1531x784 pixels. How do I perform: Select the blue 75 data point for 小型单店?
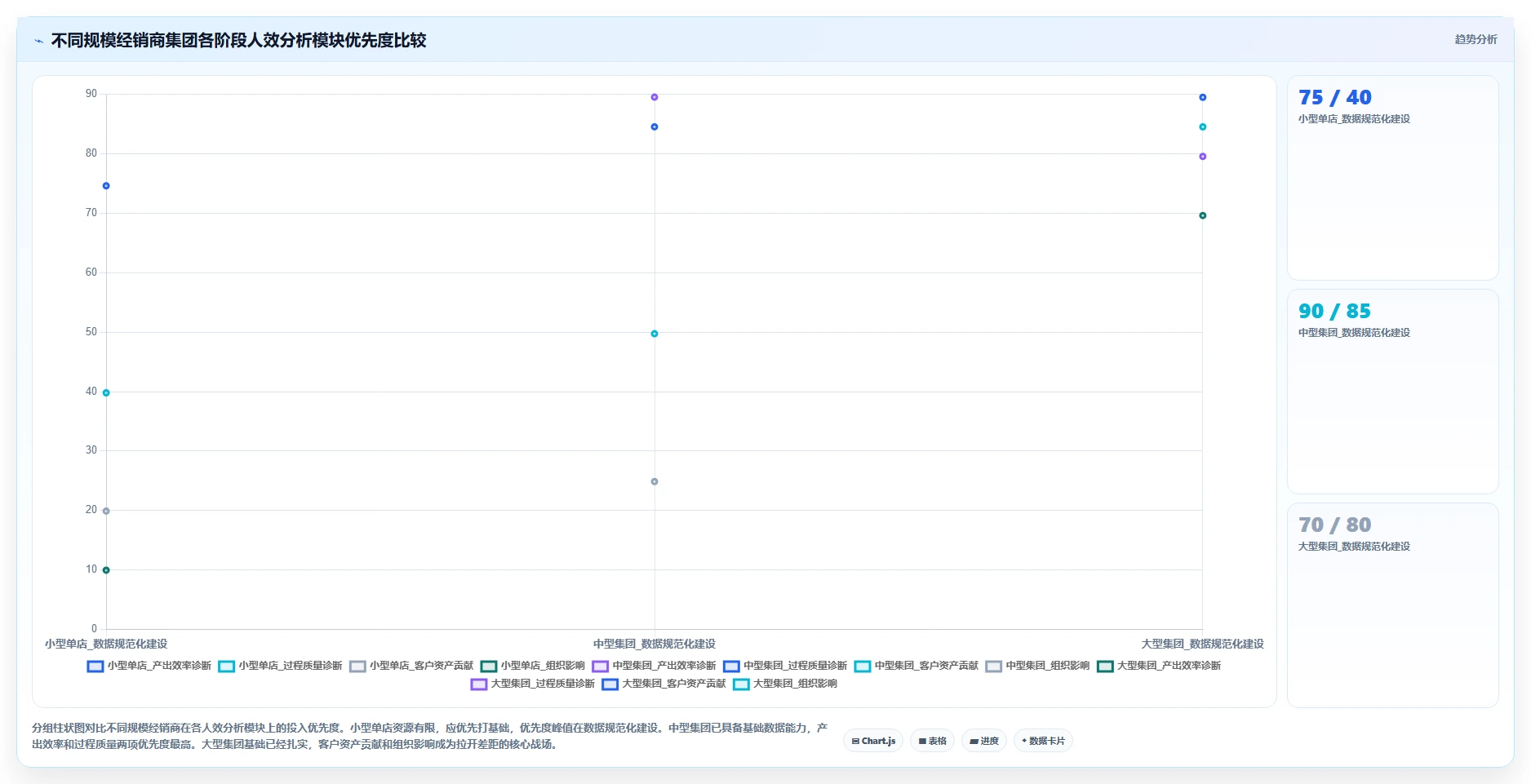[106, 186]
